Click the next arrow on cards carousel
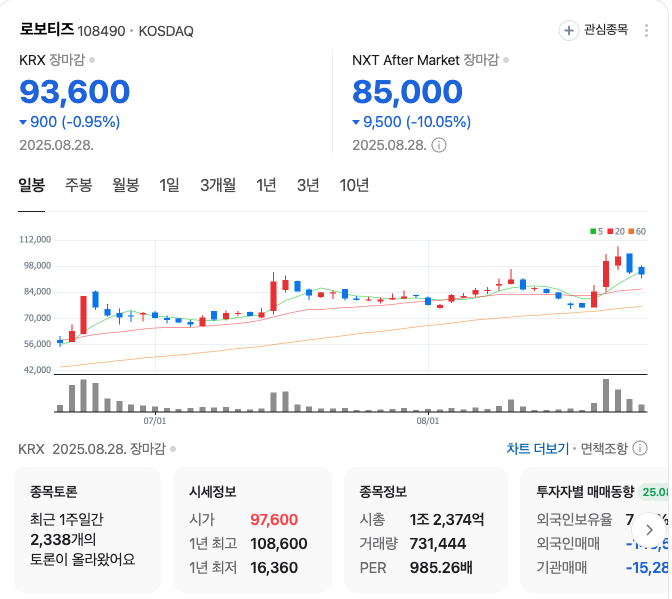This screenshot has width=672, height=599. coord(649,530)
